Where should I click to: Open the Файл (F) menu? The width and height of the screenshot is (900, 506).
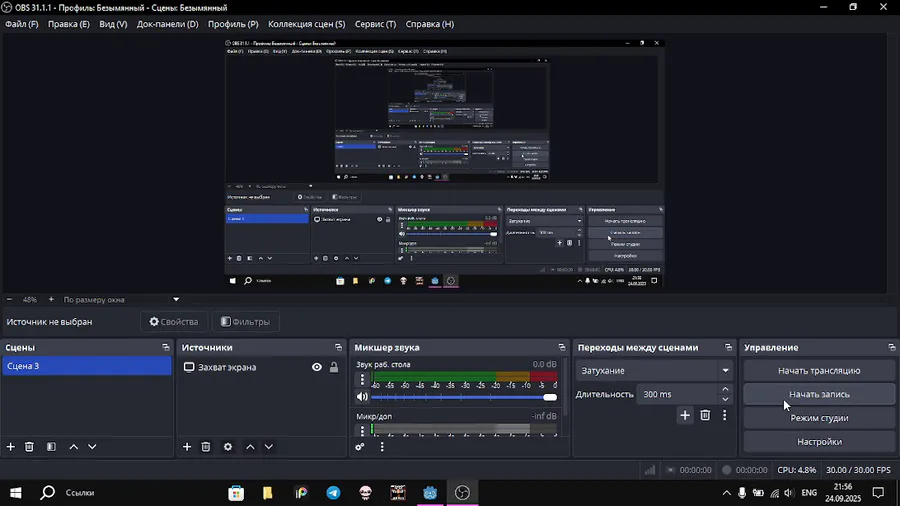(x=22, y=24)
